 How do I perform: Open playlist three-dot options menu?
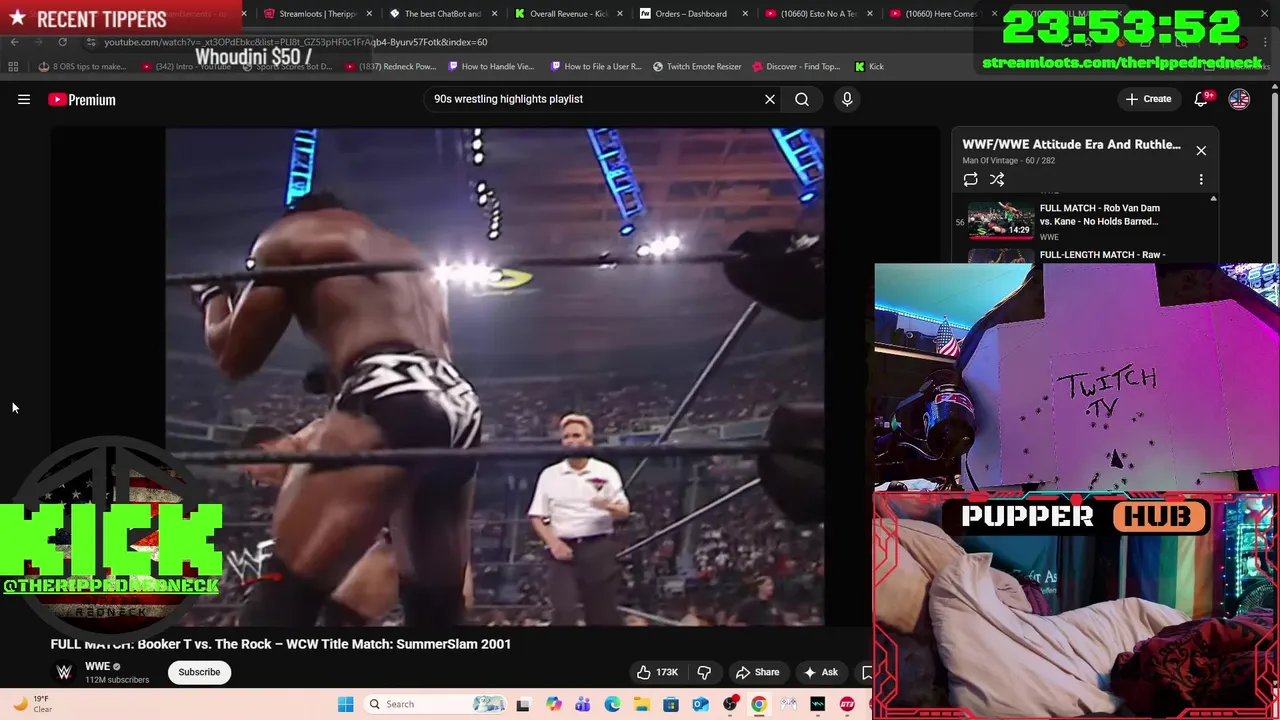point(1201,179)
